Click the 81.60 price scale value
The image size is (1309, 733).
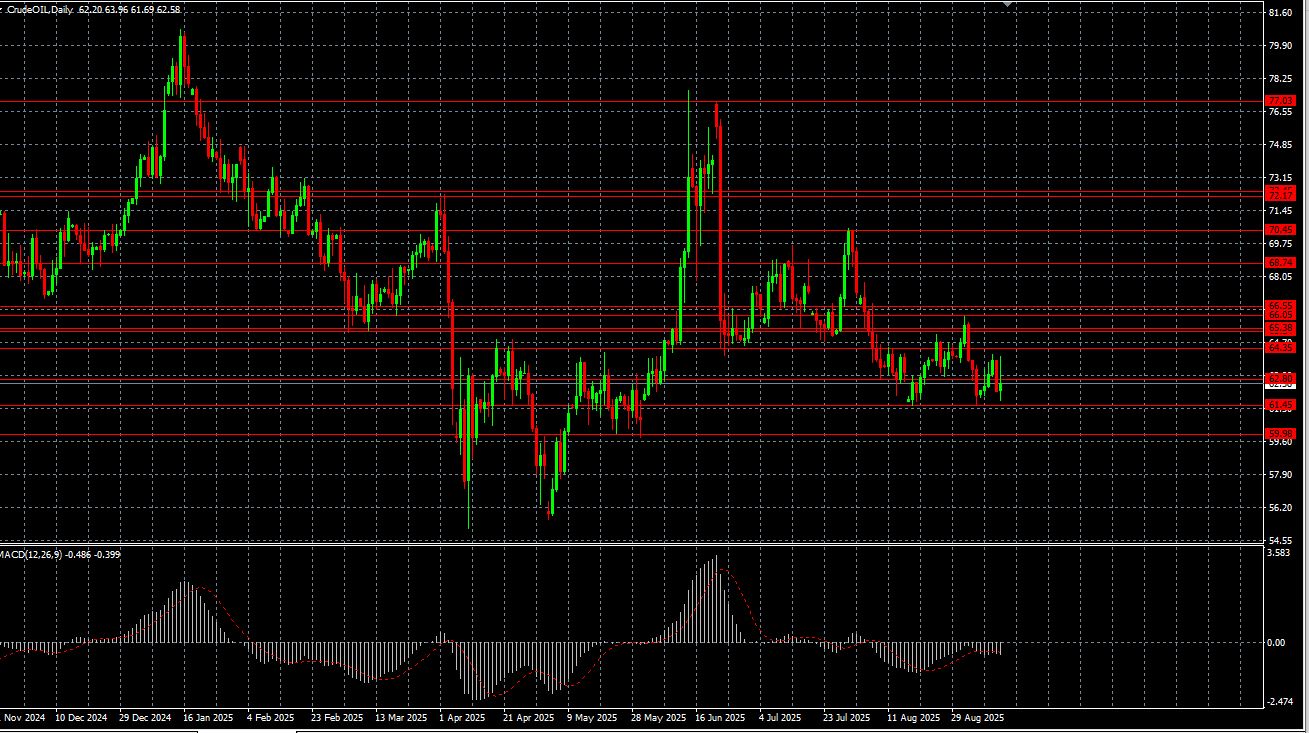pyautogui.click(x=1281, y=13)
